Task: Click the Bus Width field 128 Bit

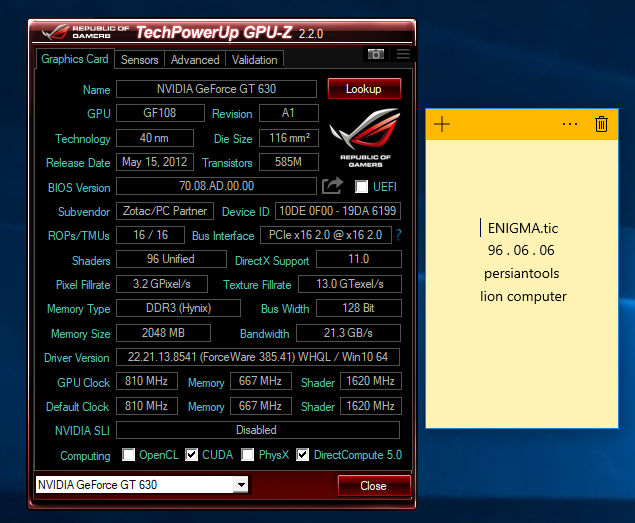Action: [x=359, y=308]
